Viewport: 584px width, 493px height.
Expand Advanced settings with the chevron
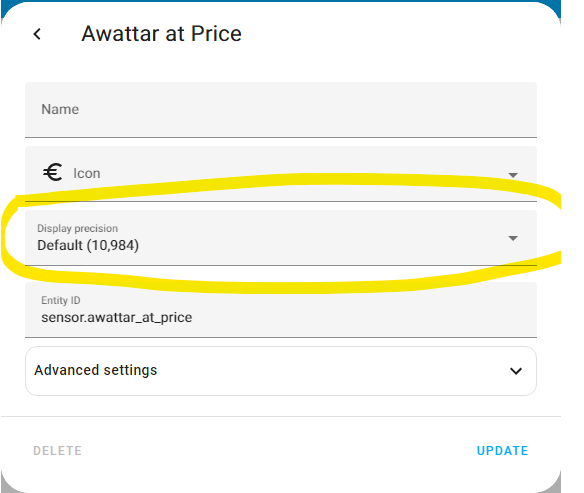point(516,371)
